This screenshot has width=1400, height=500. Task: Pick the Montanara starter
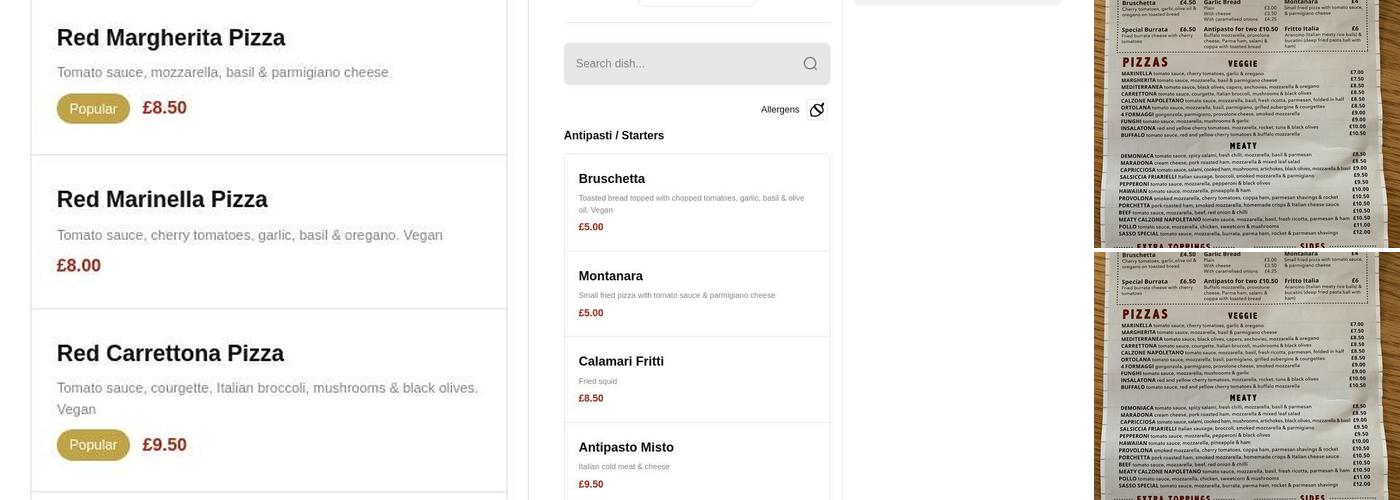610,276
